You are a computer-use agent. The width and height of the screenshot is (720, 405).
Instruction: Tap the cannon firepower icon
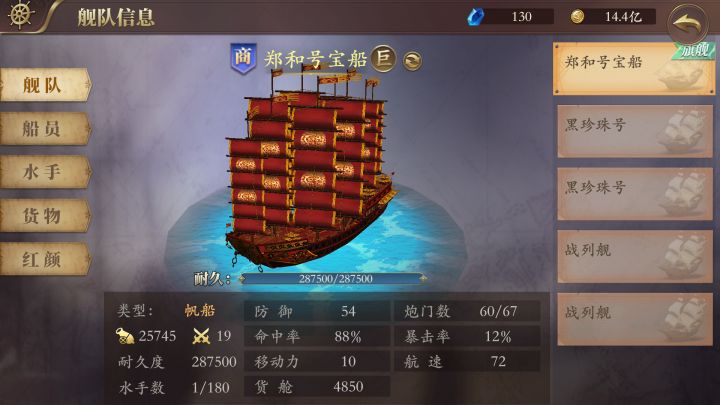[x=124, y=336]
